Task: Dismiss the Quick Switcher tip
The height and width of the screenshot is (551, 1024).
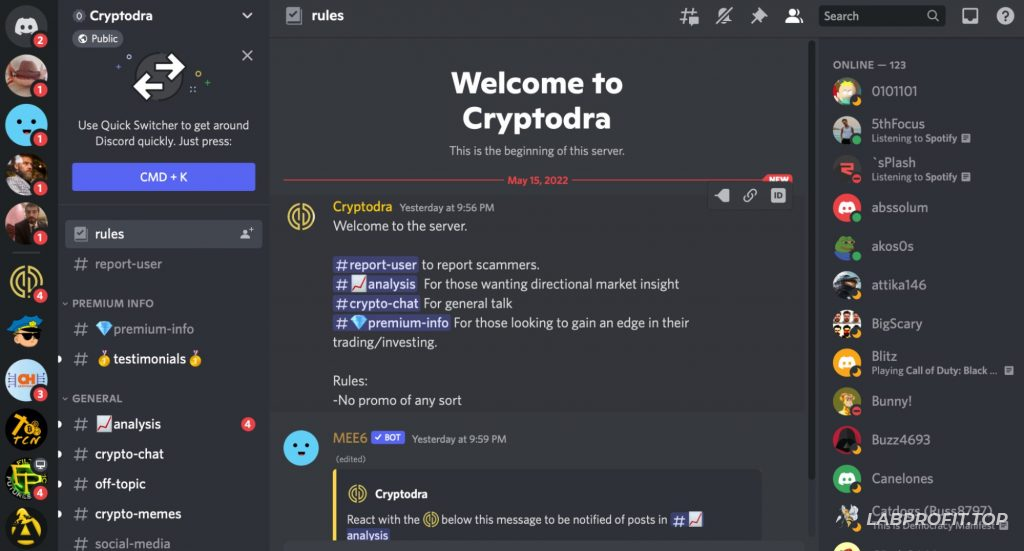Action: pyautogui.click(x=247, y=55)
